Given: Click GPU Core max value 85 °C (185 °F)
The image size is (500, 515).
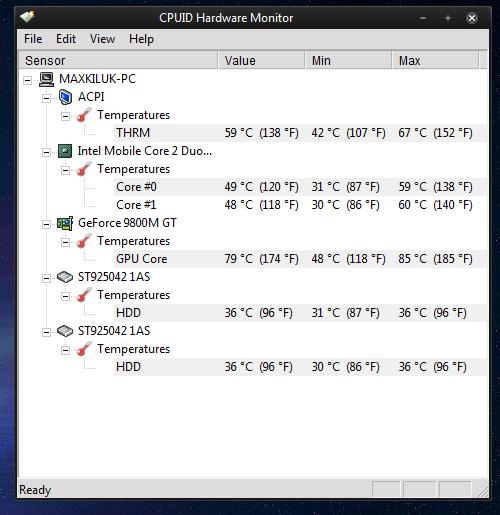Looking at the screenshot, I should click(435, 259).
